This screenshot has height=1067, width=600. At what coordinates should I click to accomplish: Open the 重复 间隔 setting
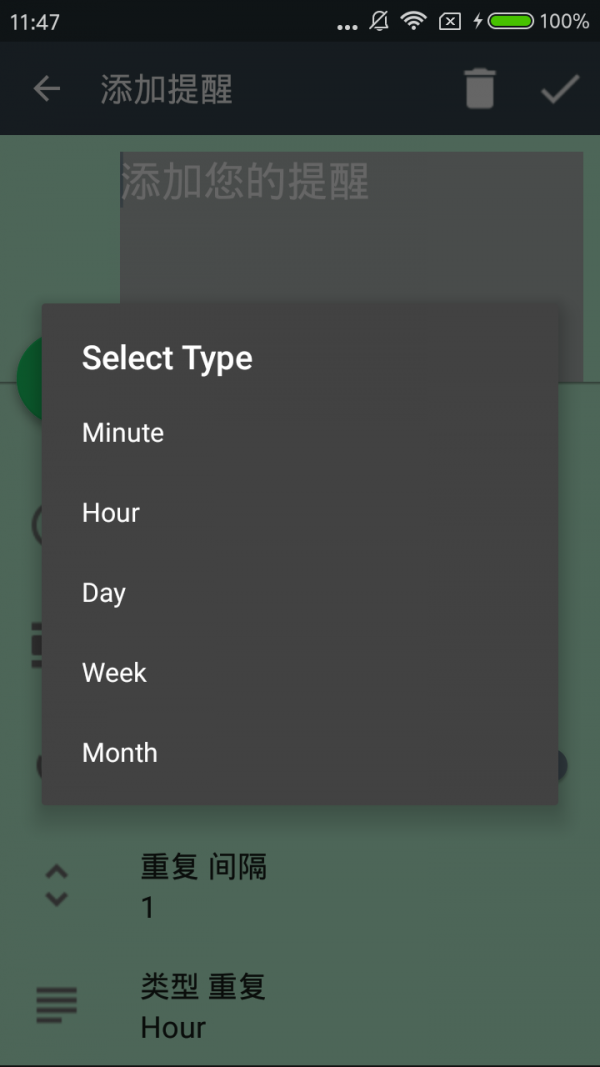300,886
